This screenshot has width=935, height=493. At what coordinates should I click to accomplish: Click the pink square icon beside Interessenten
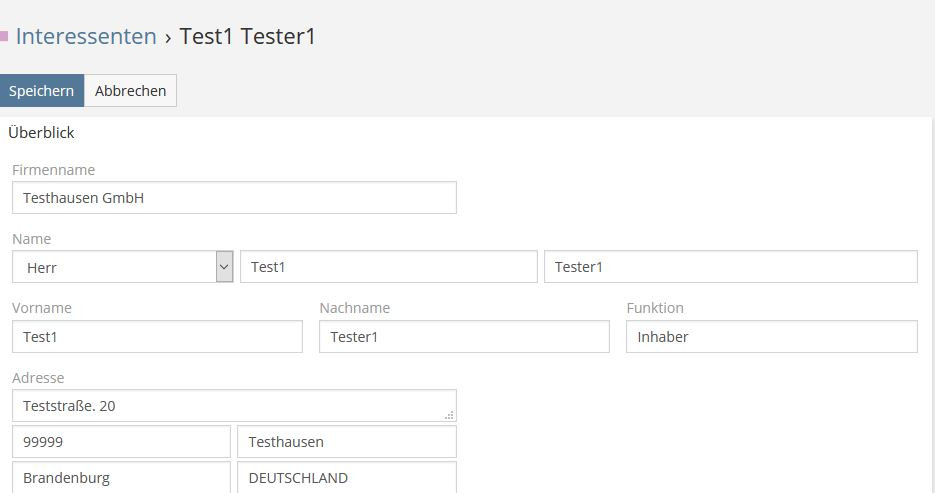point(4,36)
